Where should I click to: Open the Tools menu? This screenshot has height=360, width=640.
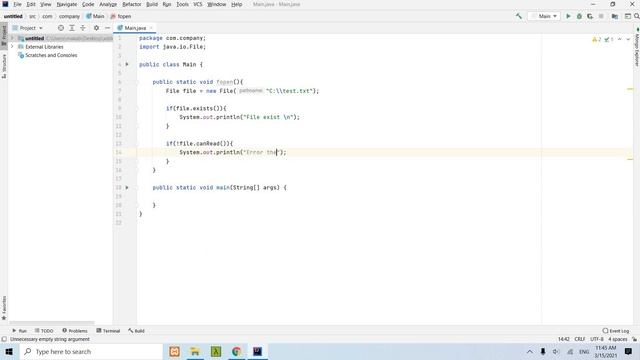(x=182, y=4)
